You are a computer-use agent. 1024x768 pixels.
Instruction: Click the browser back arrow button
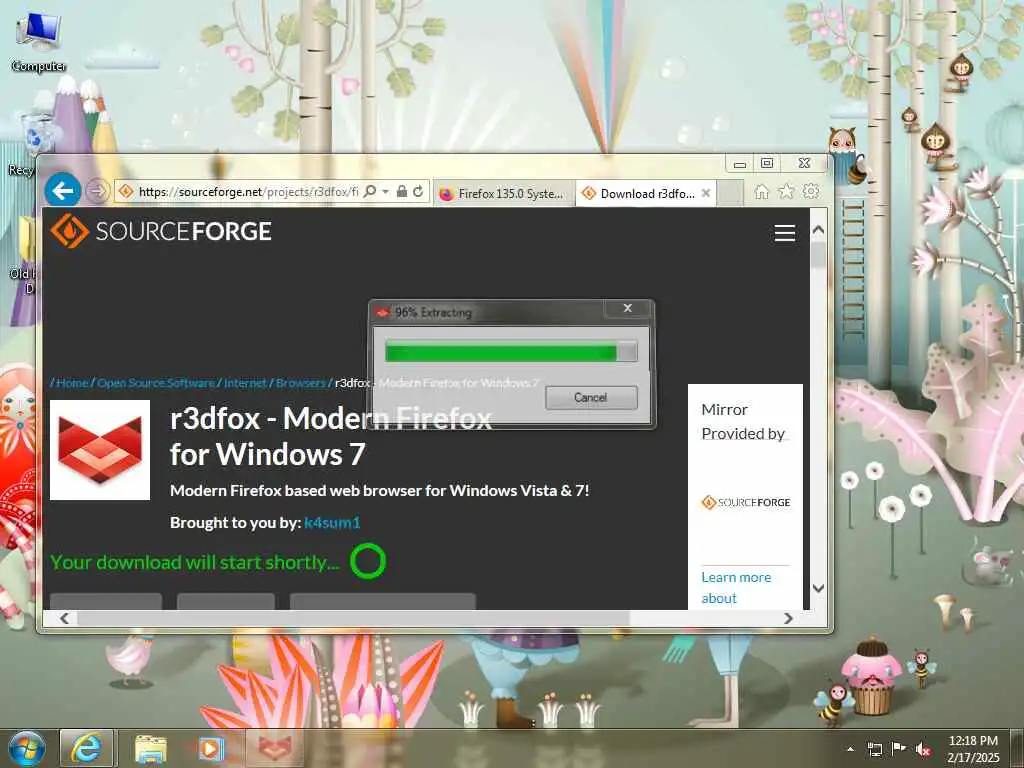click(63, 191)
